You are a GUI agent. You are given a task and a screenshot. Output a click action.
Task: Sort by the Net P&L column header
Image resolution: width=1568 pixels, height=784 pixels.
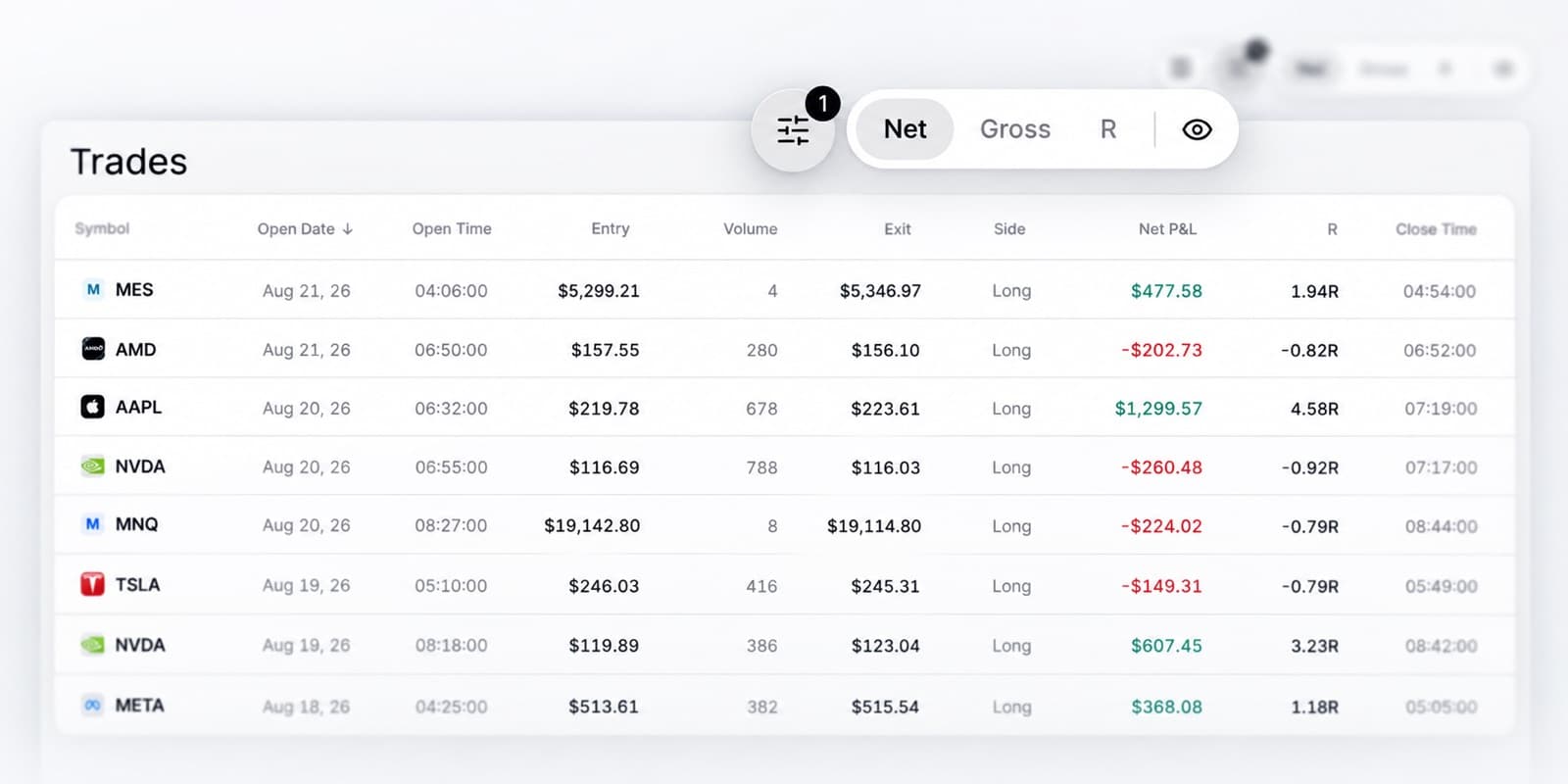pyautogui.click(x=1167, y=228)
